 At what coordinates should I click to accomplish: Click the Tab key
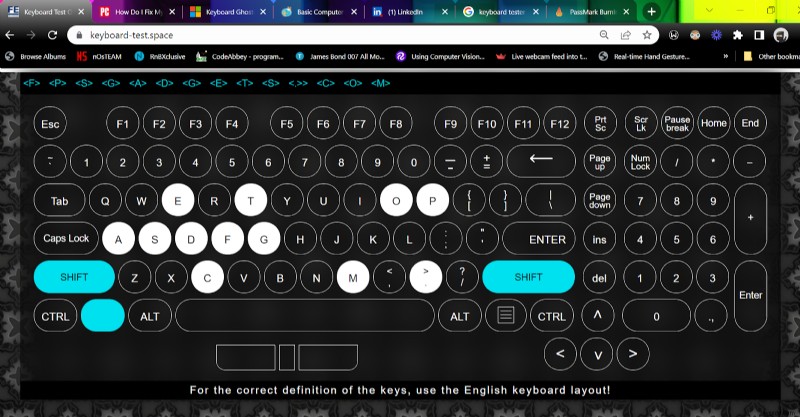(59, 201)
